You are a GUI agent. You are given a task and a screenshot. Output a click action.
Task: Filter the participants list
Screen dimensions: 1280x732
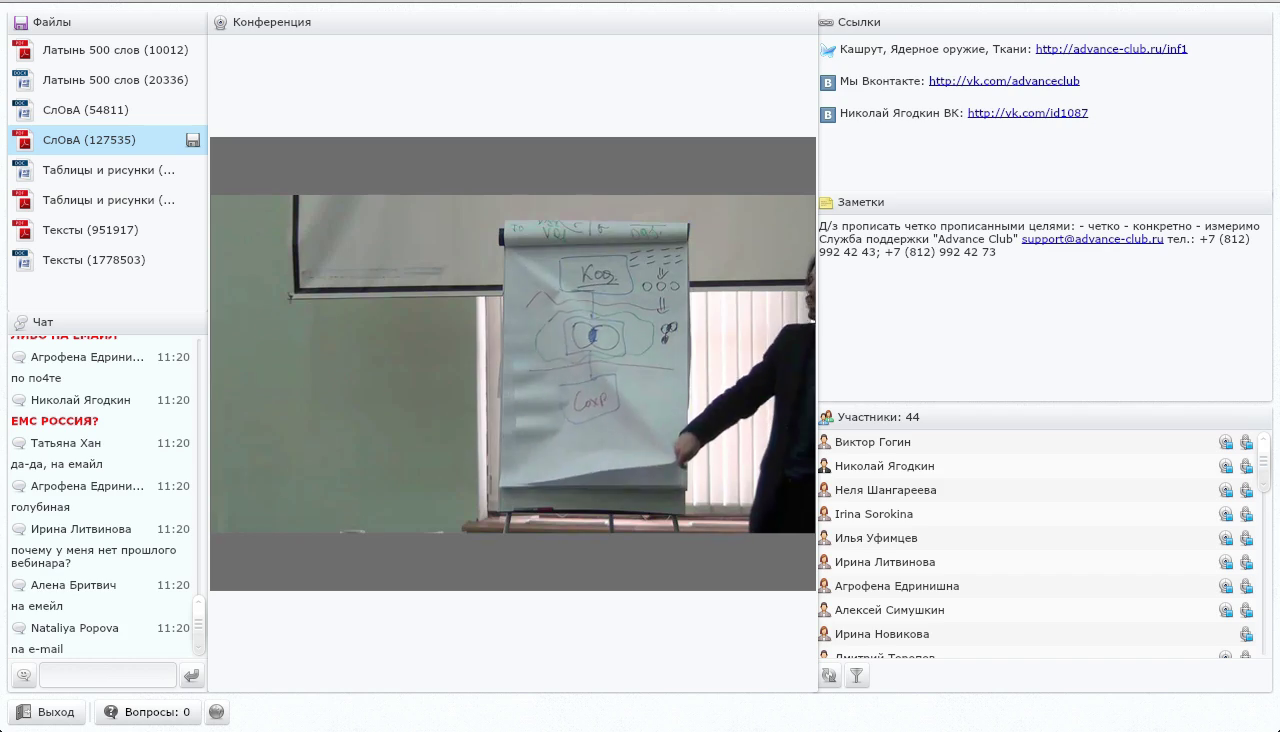[x=856, y=676]
